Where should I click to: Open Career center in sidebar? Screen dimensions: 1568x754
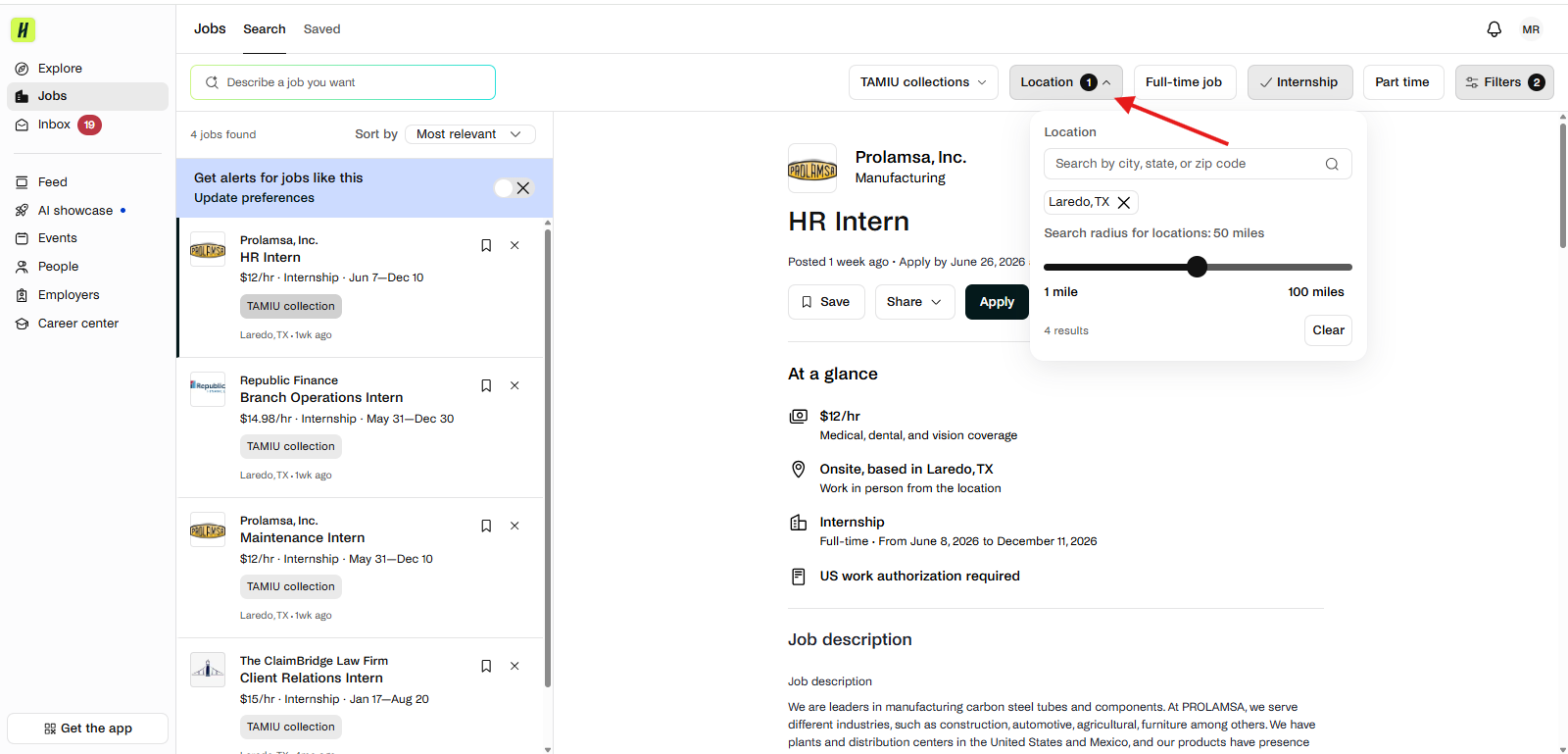click(x=77, y=323)
